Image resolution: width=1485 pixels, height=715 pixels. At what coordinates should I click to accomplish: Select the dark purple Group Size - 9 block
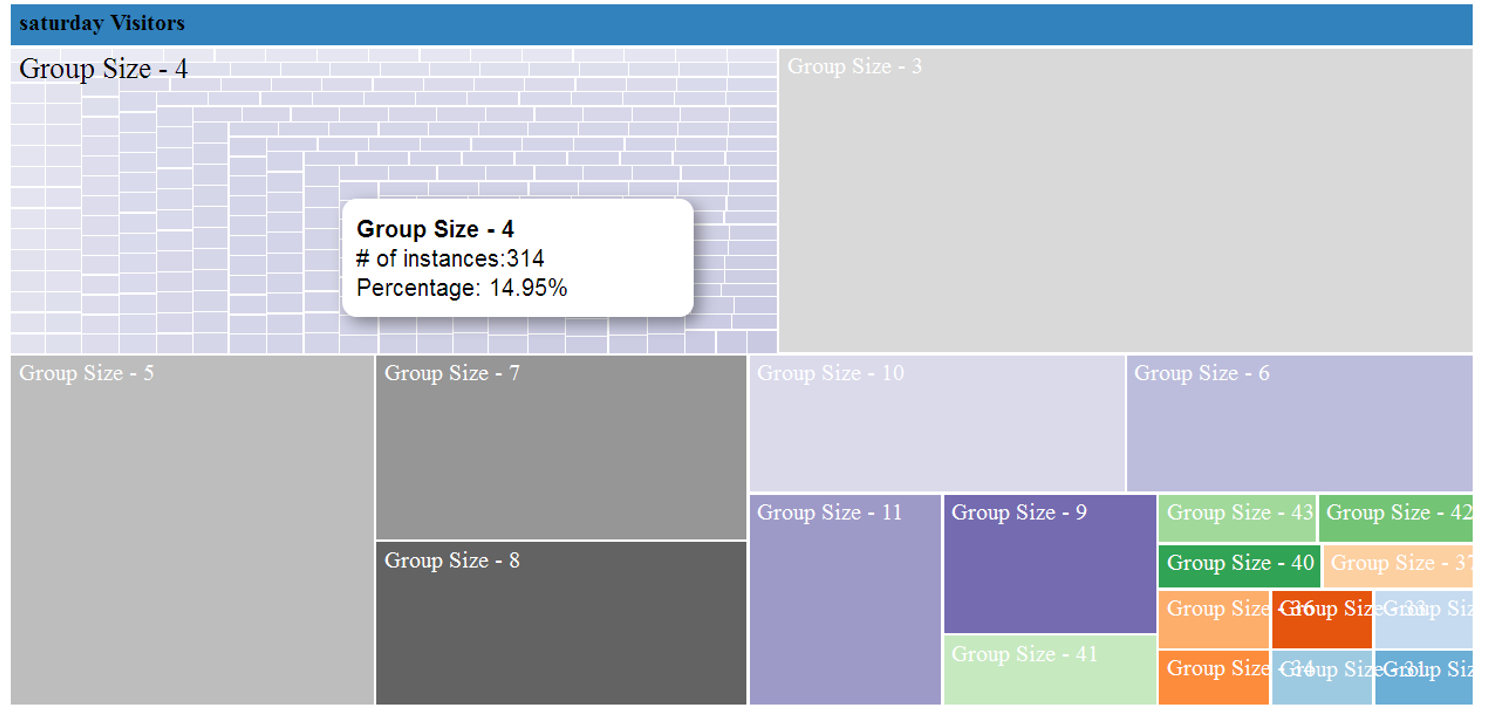tap(1049, 565)
